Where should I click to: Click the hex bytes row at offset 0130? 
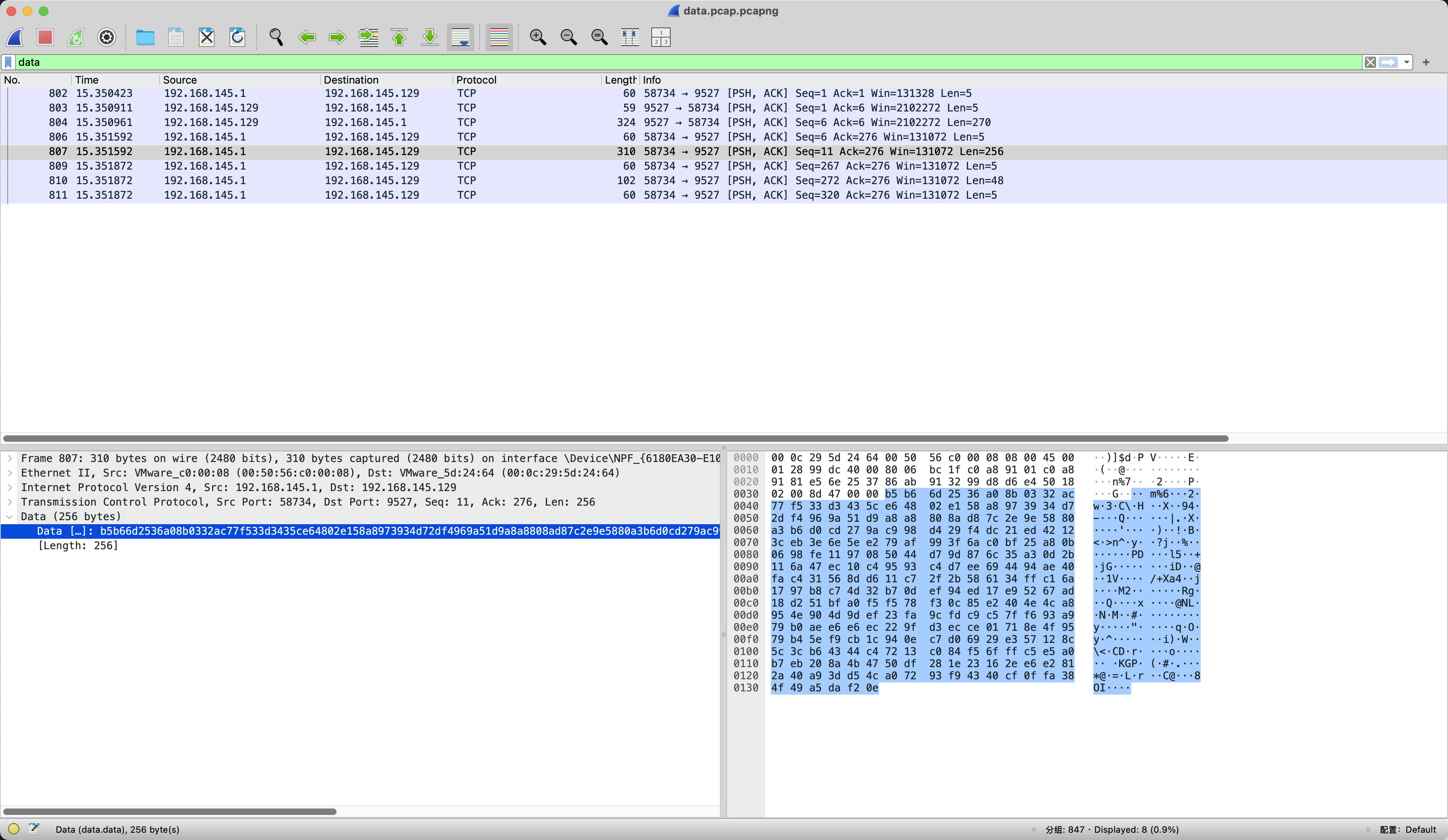click(825, 688)
